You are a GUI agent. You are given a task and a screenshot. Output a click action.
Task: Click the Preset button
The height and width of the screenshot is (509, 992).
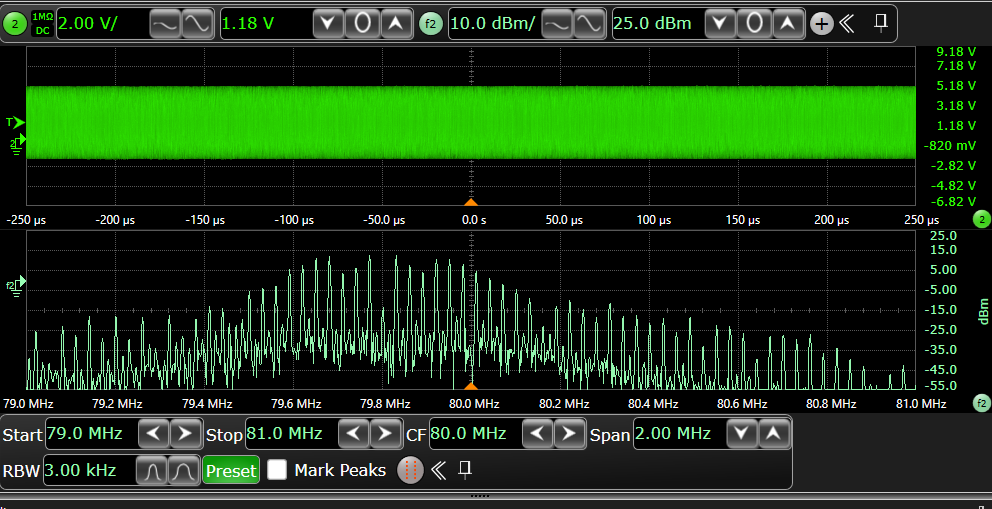(231, 470)
